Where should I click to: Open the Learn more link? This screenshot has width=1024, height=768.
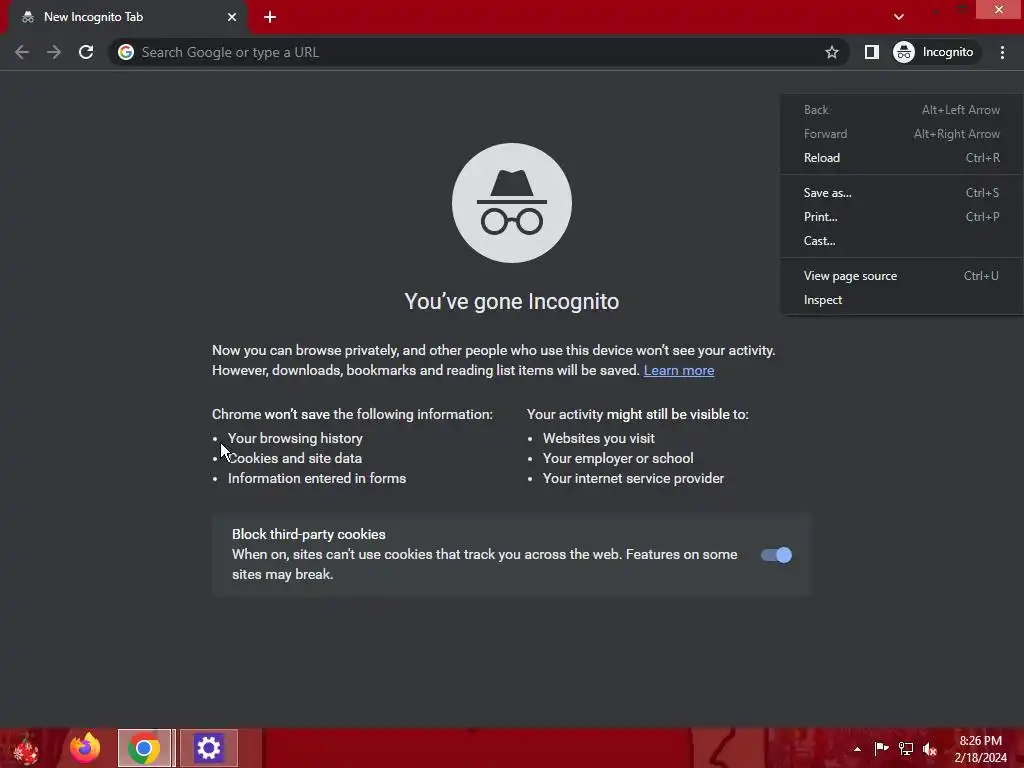pyautogui.click(x=679, y=370)
